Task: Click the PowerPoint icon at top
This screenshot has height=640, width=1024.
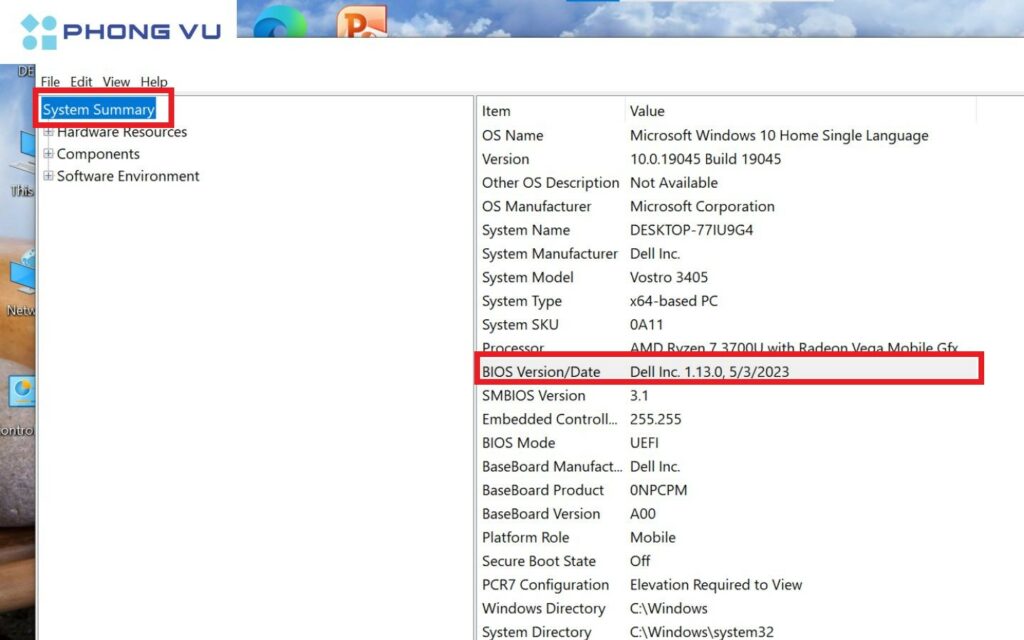Action: tap(361, 24)
